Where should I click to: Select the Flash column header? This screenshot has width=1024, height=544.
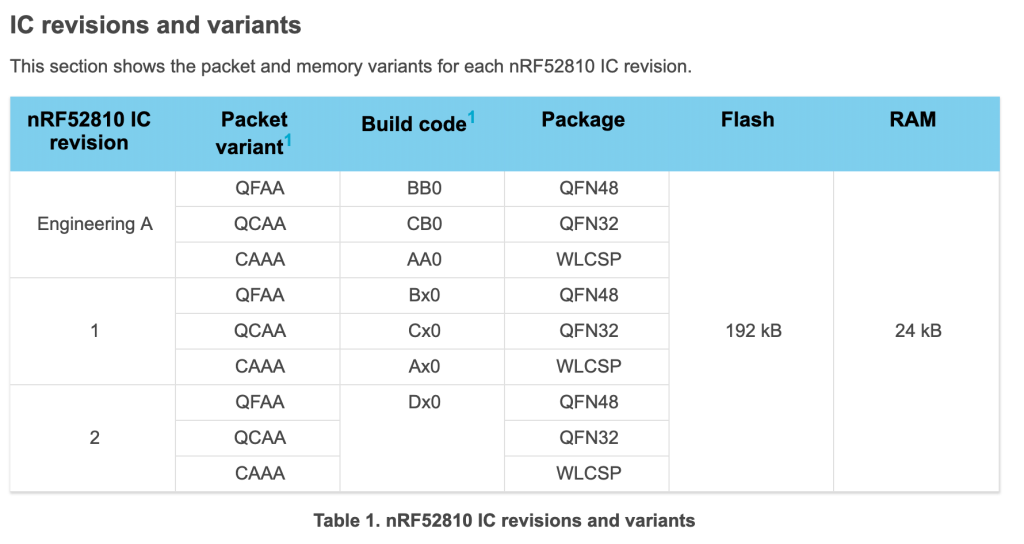(x=748, y=120)
